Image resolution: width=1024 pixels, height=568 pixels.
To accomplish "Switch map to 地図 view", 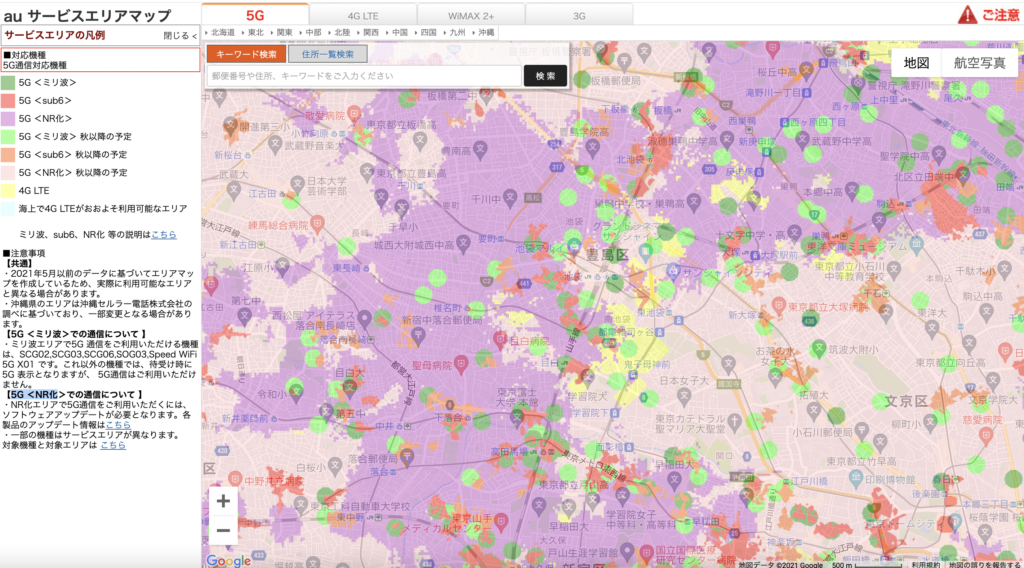I will tap(916, 63).
